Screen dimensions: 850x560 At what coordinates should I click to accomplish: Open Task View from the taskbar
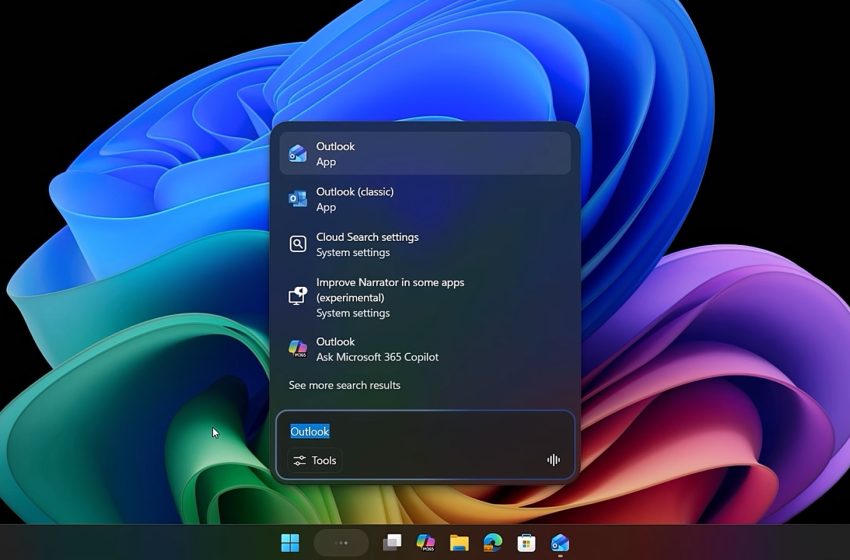click(x=392, y=543)
